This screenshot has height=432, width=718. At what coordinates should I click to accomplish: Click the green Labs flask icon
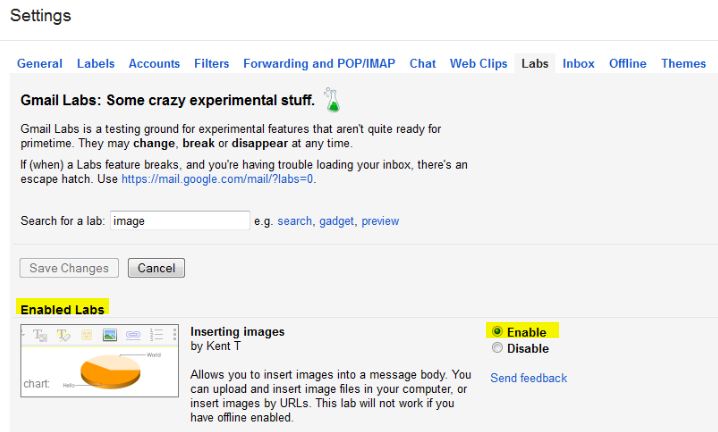(332, 99)
